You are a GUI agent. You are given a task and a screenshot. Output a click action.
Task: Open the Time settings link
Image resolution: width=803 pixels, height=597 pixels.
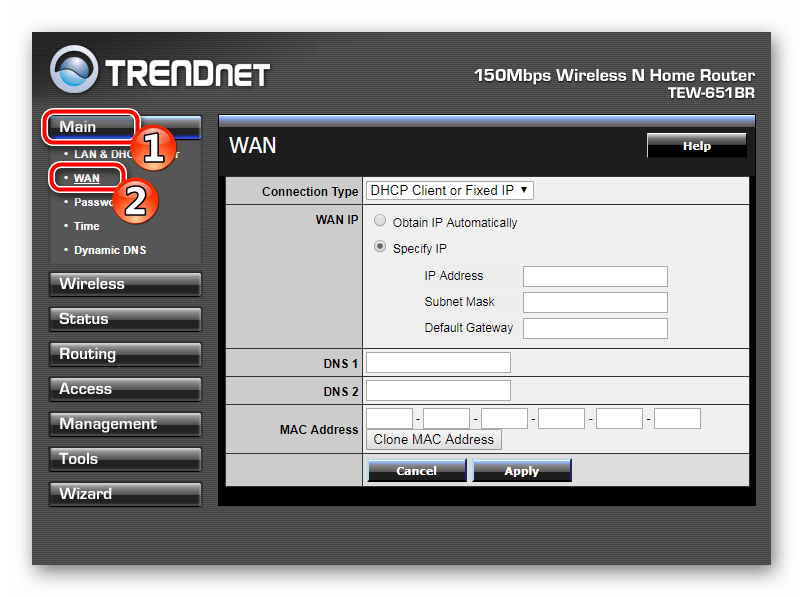point(87,226)
